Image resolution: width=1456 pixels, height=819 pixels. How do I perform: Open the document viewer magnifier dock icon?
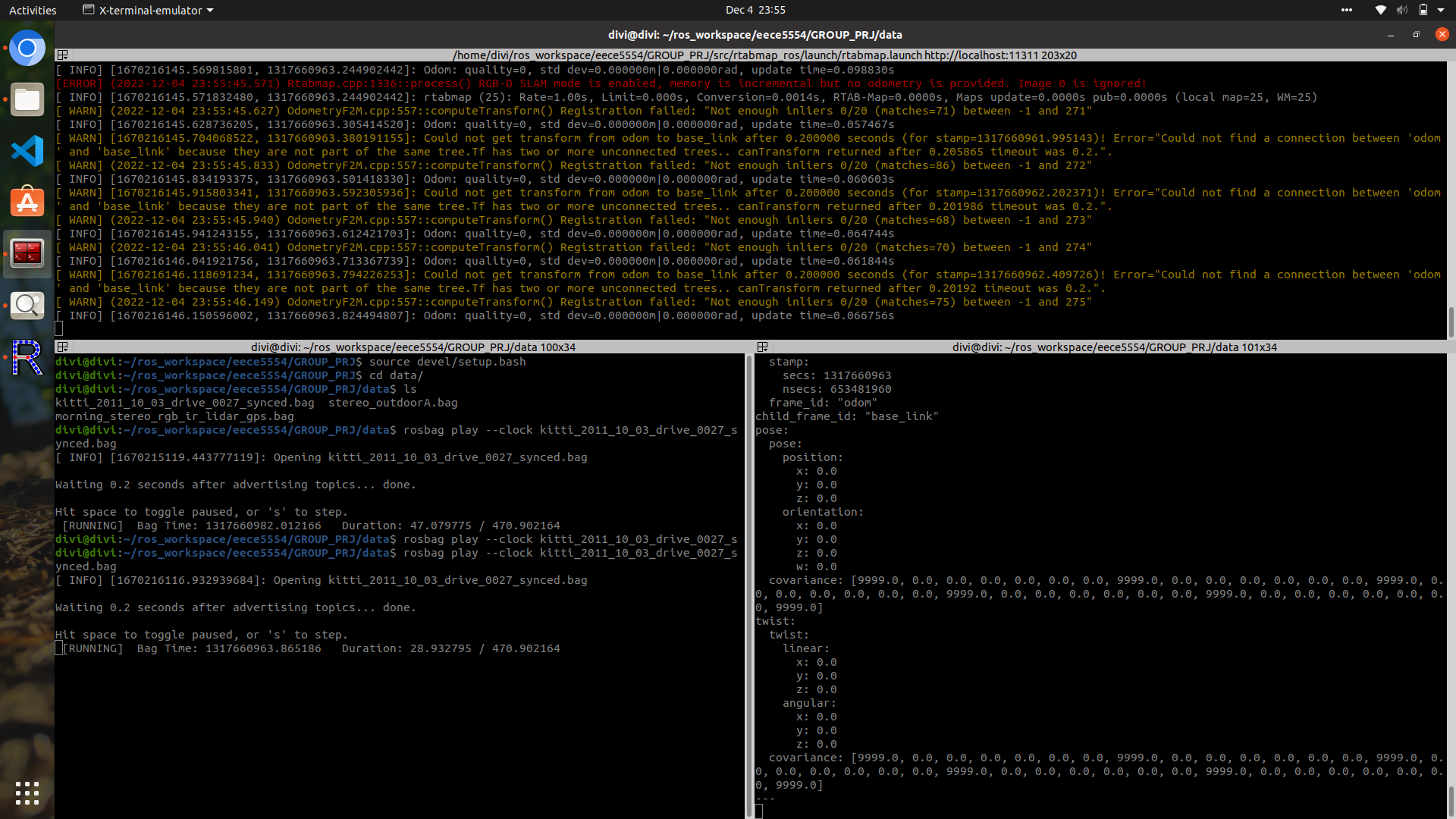[27, 305]
